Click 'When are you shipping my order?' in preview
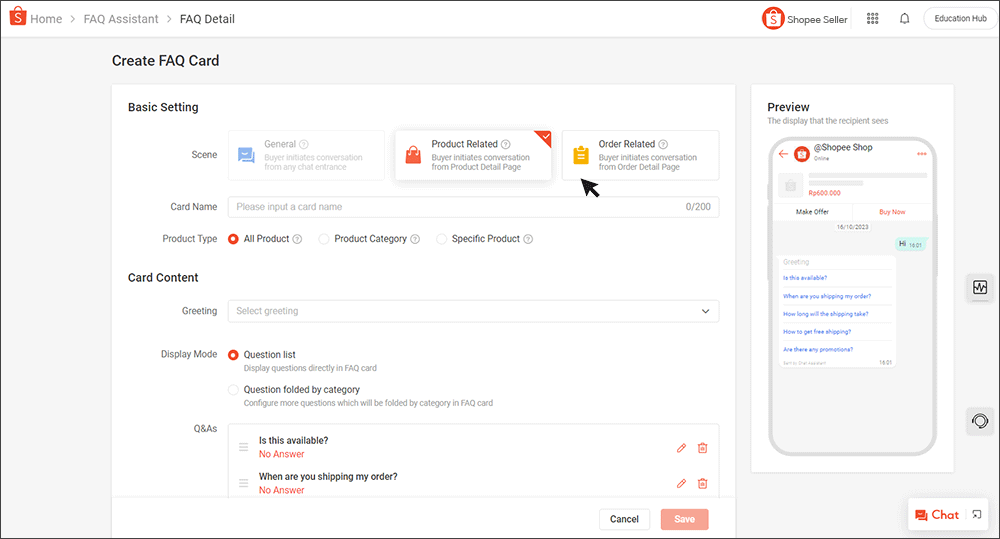The width and height of the screenshot is (1000, 539). 827,296
